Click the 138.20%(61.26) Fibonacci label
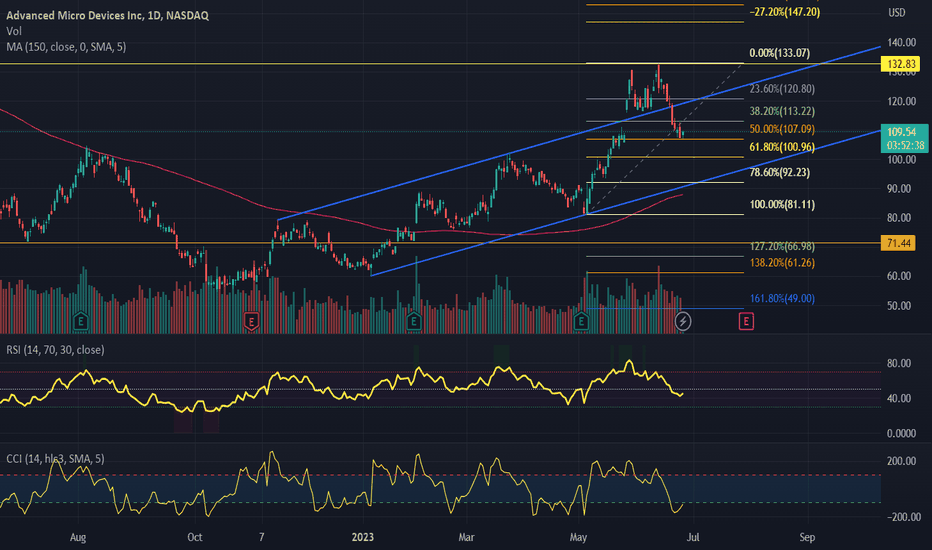Viewport: 932px width, 550px height. click(782, 262)
